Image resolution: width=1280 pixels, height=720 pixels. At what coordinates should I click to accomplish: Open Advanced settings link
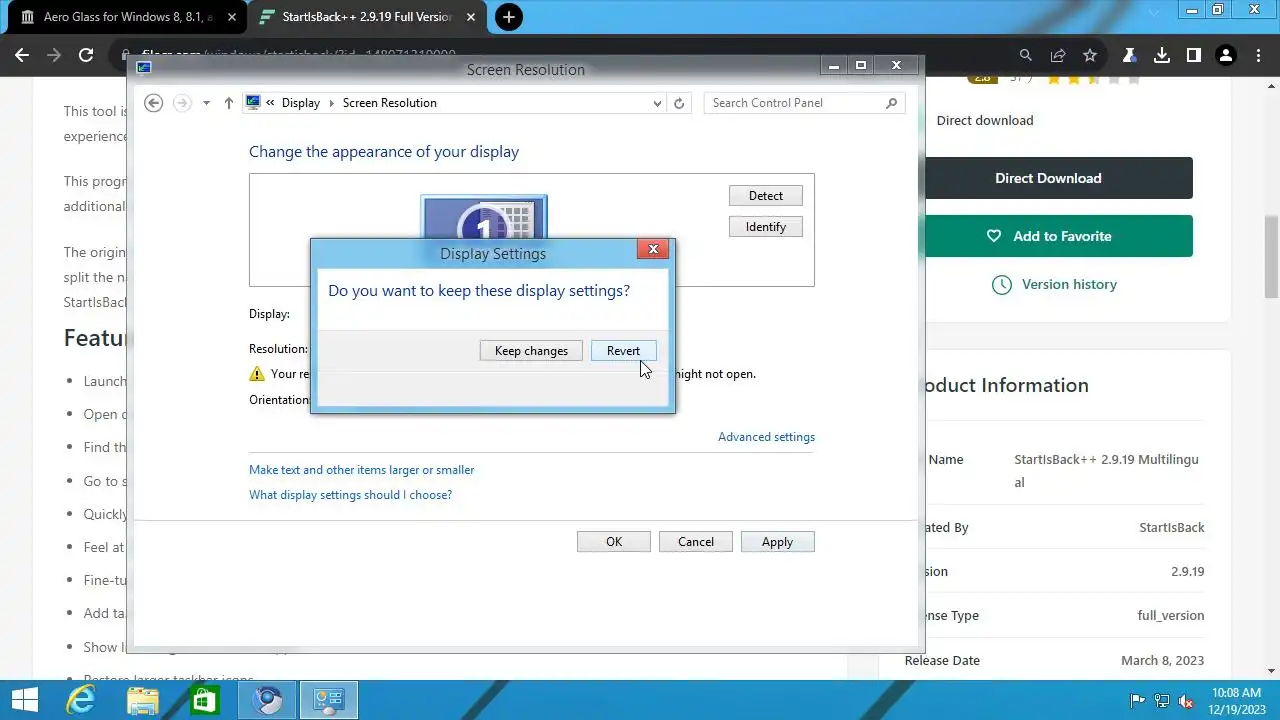click(x=766, y=437)
